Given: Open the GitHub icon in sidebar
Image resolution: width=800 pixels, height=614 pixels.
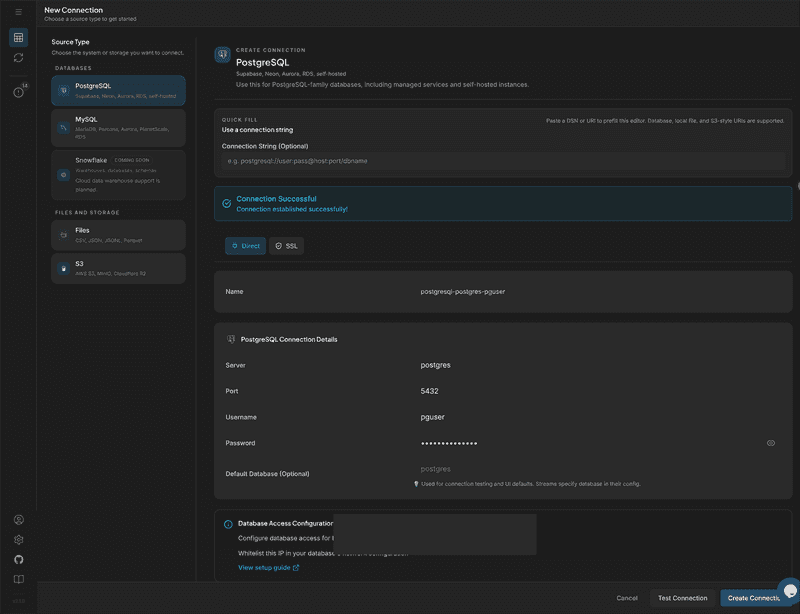Looking at the screenshot, I should [18, 559].
